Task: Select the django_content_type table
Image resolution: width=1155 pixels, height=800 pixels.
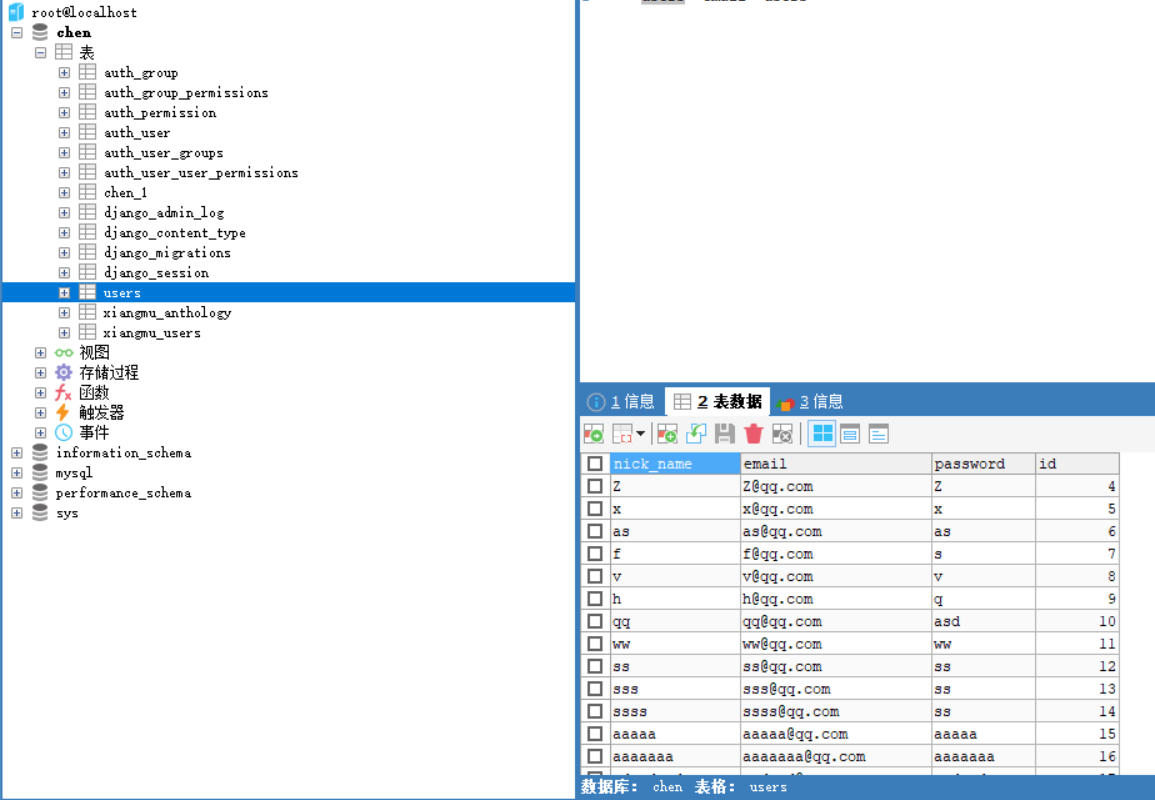Action: [175, 232]
